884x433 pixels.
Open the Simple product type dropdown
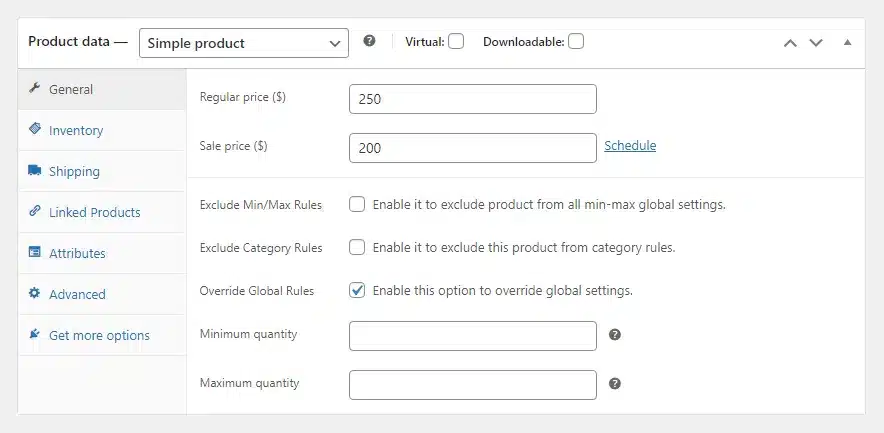click(244, 43)
